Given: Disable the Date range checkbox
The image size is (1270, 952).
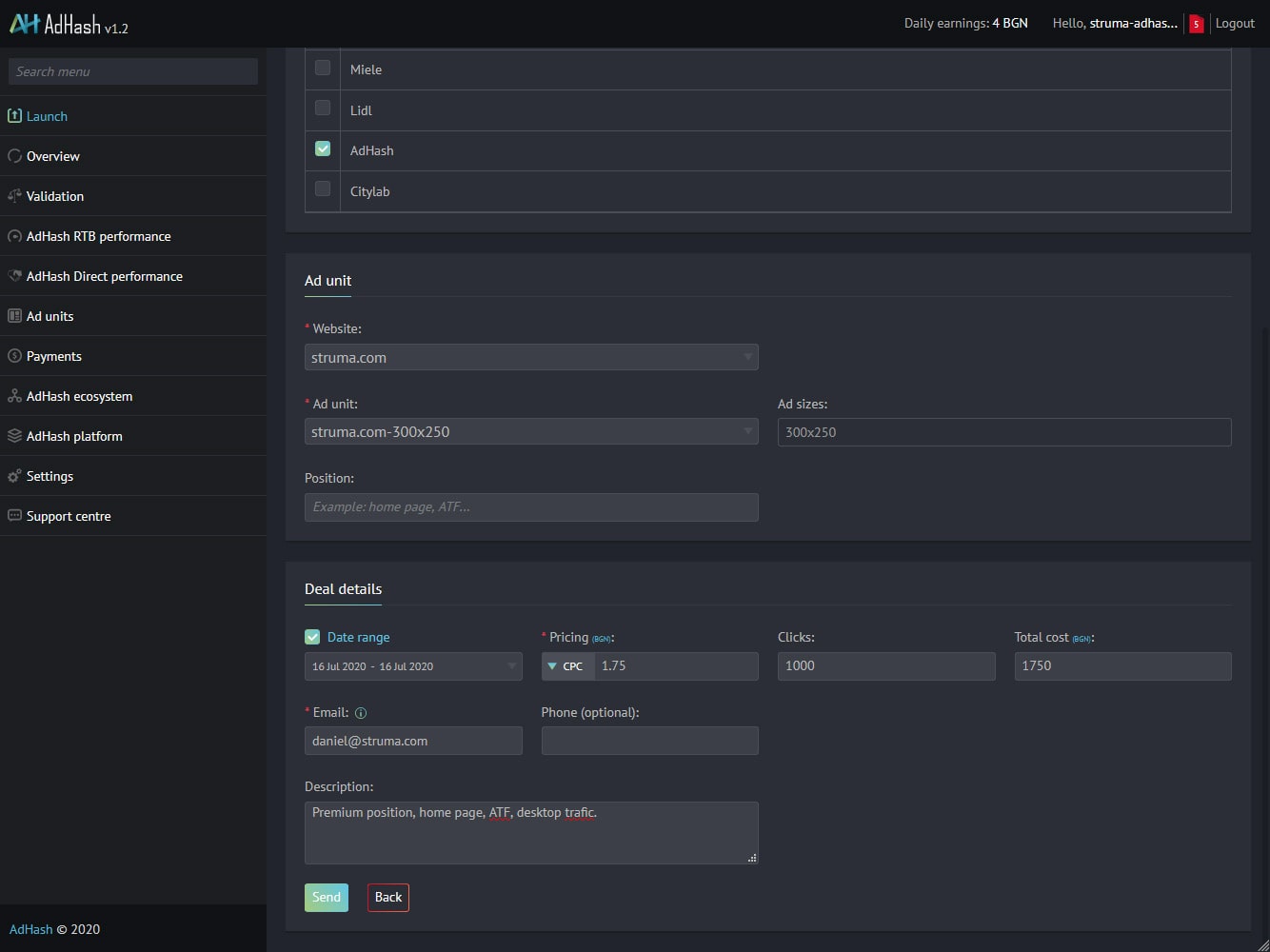Looking at the screenshot, I should coord(312,637).
